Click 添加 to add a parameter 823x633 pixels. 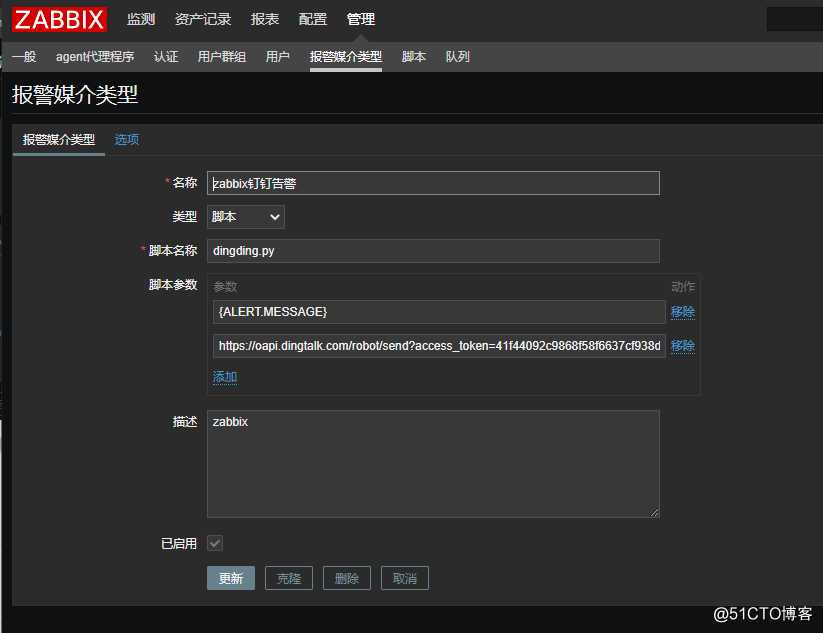[225, 377]
